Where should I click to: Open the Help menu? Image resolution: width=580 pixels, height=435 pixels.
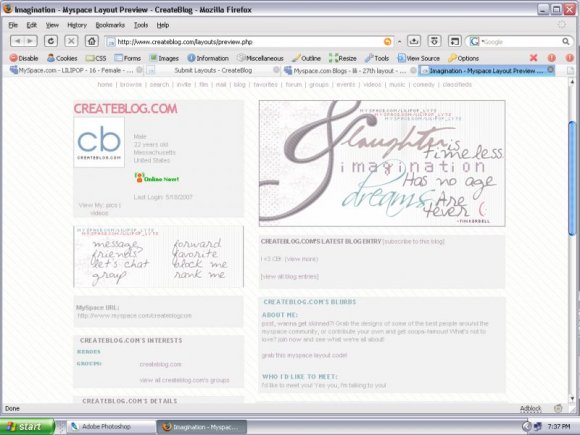click(x=163, y=25)
